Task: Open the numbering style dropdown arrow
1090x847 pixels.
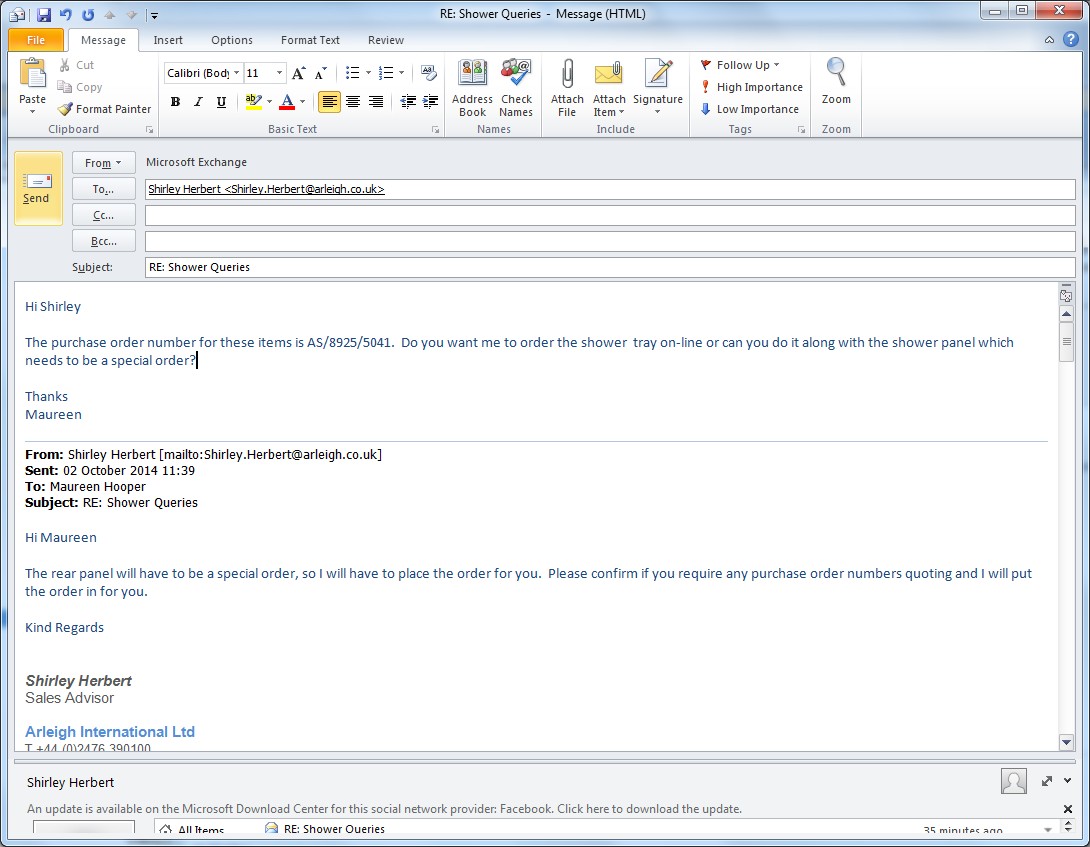Action: (x=401, y=73)
